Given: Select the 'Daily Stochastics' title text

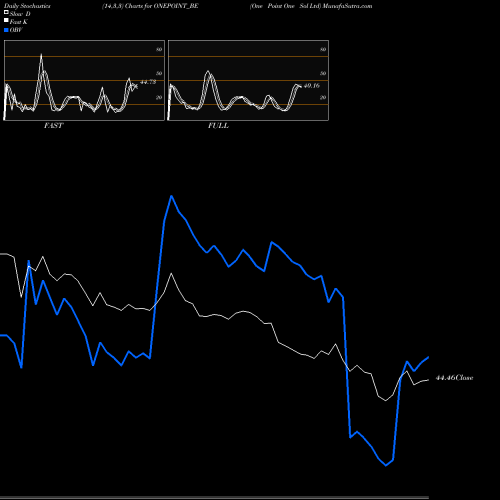Looking at the screenshot, I should click(27, 6).
